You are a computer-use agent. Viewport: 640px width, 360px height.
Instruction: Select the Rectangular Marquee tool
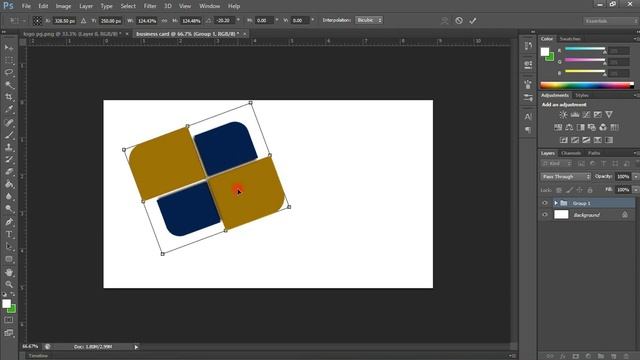point(9,60)
